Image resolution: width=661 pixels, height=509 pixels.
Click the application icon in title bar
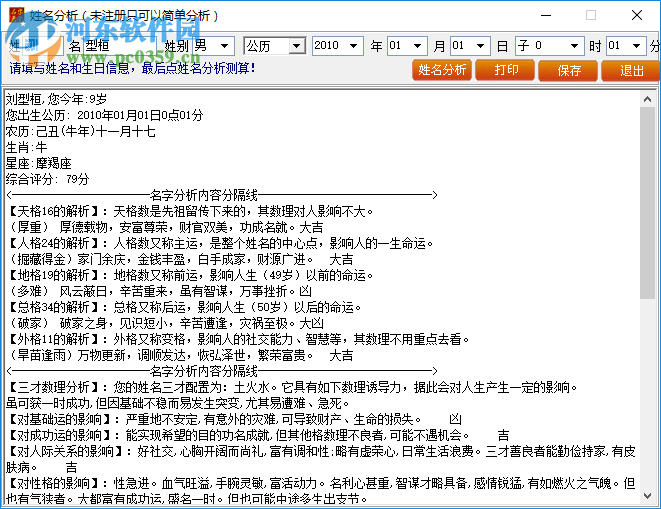click(16, 16)
